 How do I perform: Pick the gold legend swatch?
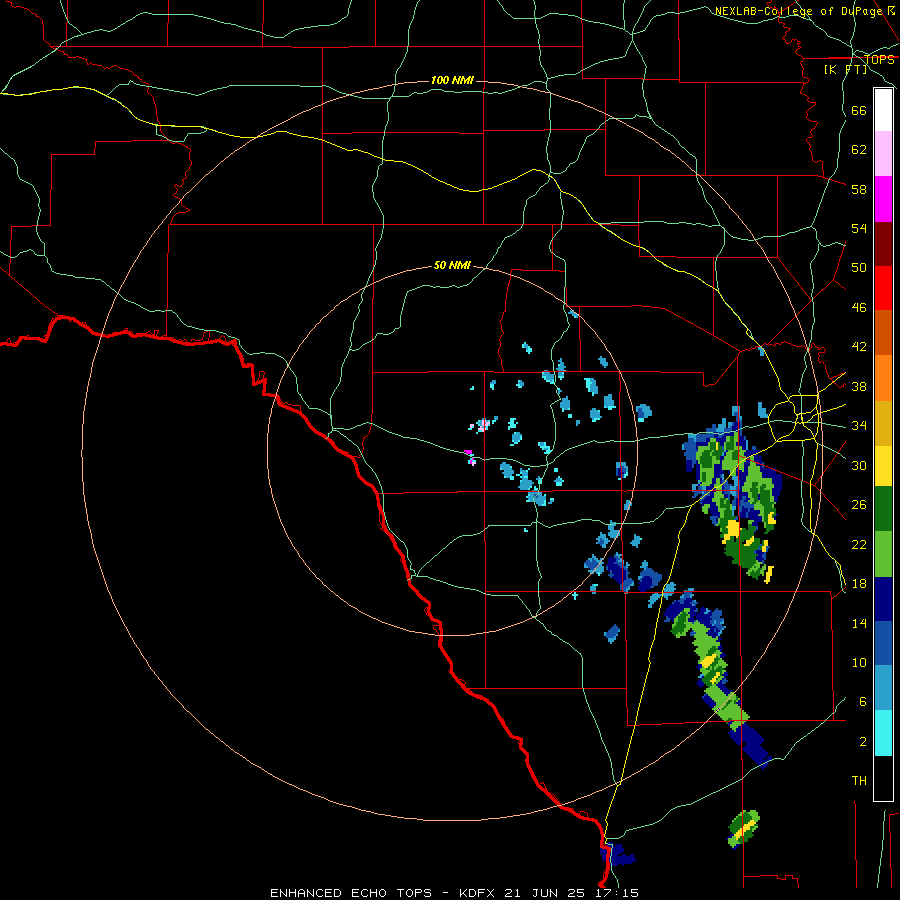[883, 423]
